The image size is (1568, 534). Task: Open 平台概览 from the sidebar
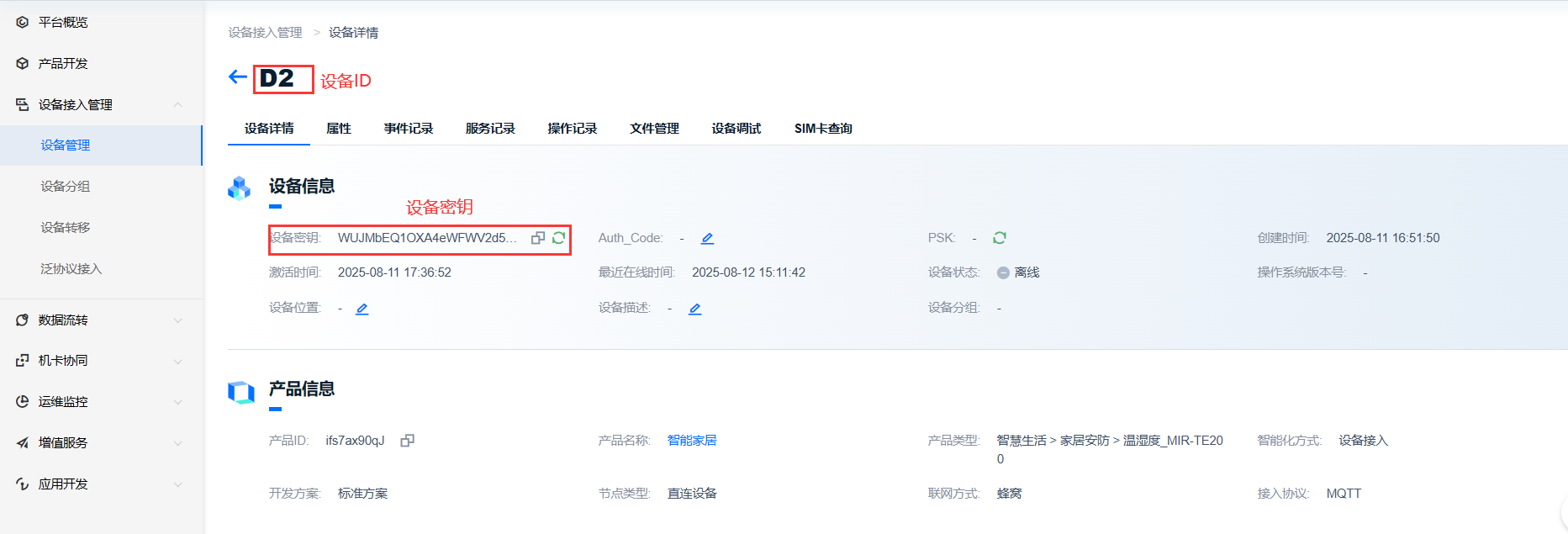[63, 23]
